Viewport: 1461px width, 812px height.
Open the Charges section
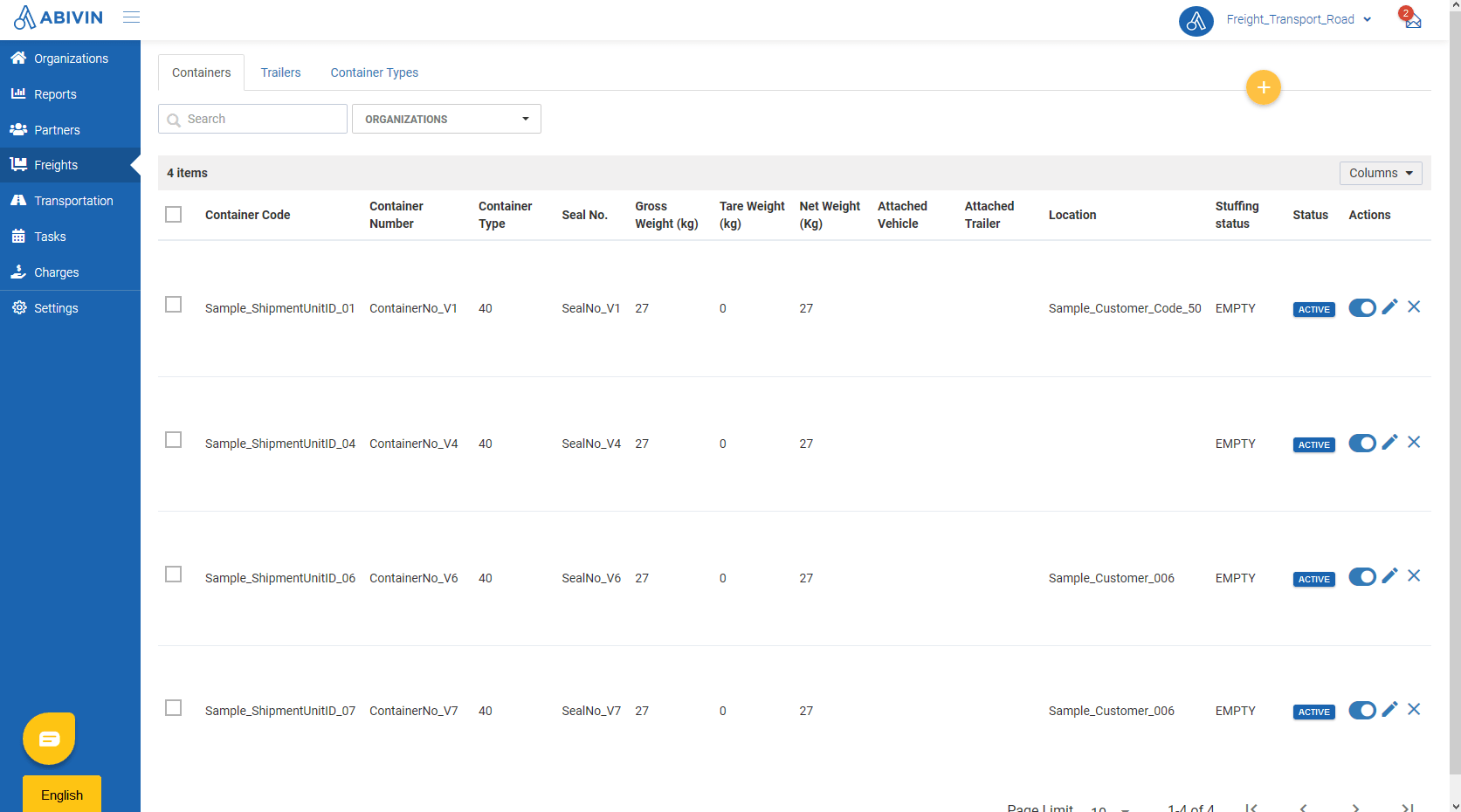(x=55, y=272)
